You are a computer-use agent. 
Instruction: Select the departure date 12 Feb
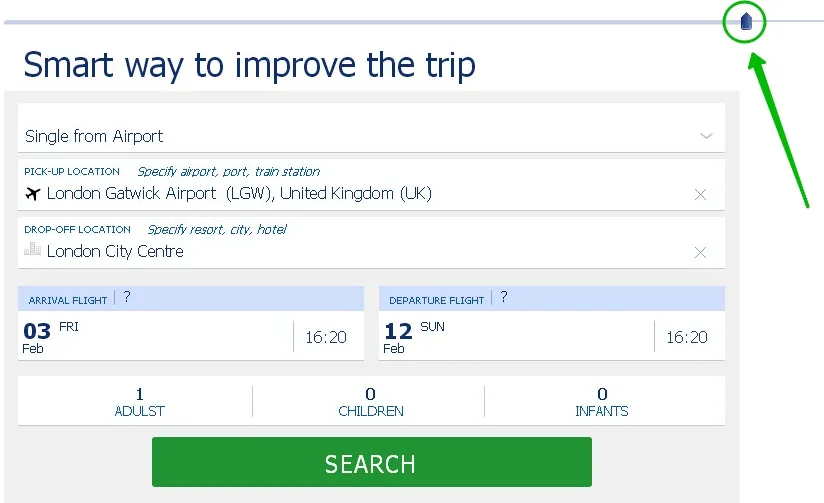click(x=412, y=335)
